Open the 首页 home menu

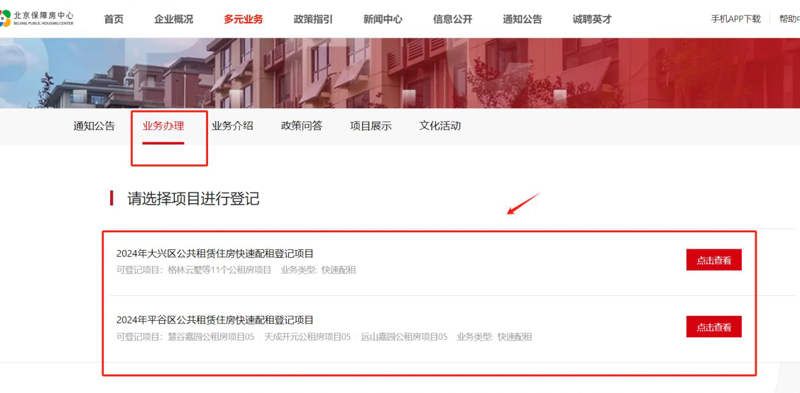[114, 19]
